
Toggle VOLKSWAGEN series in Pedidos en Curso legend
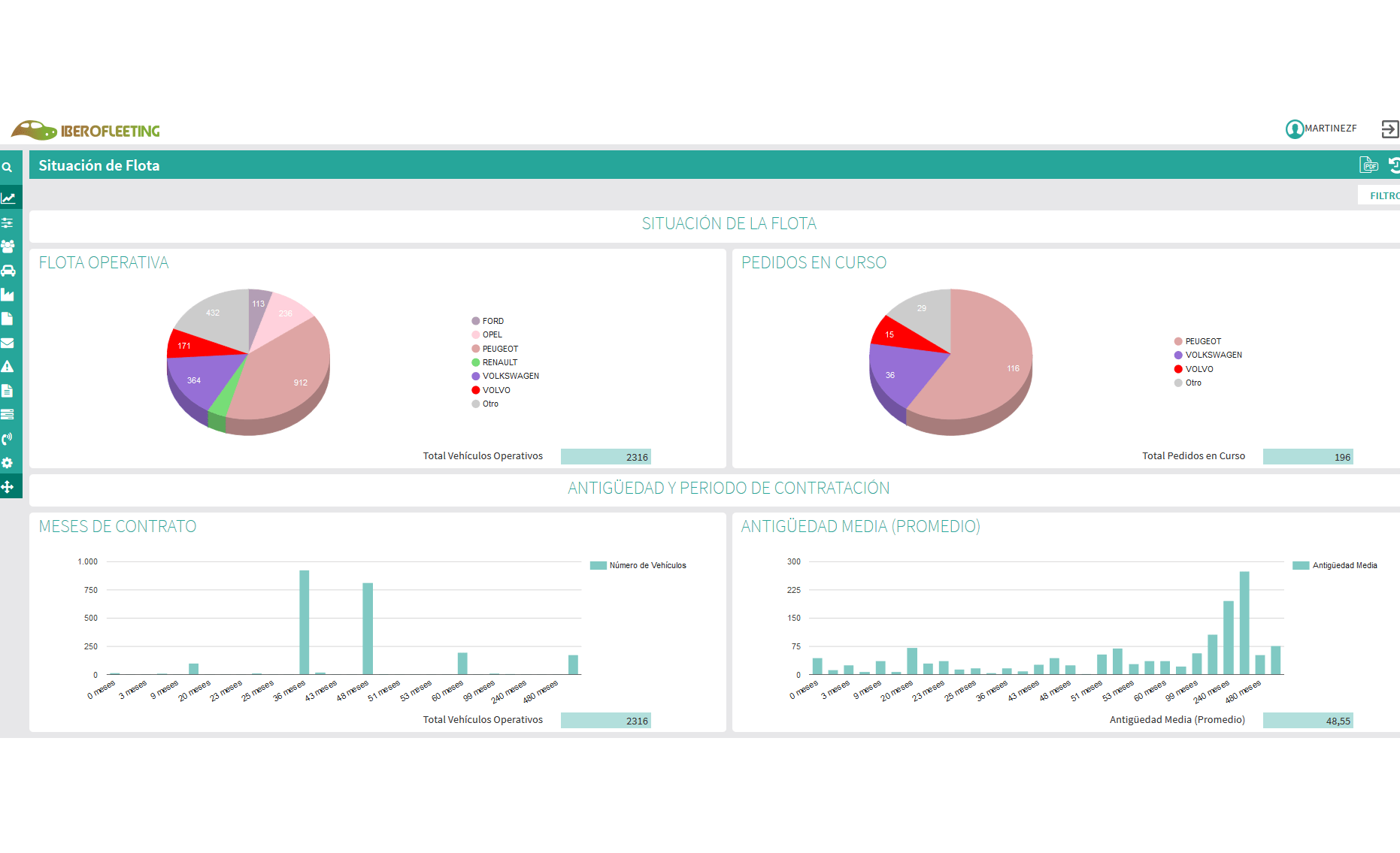click(x=1208, y=355)
